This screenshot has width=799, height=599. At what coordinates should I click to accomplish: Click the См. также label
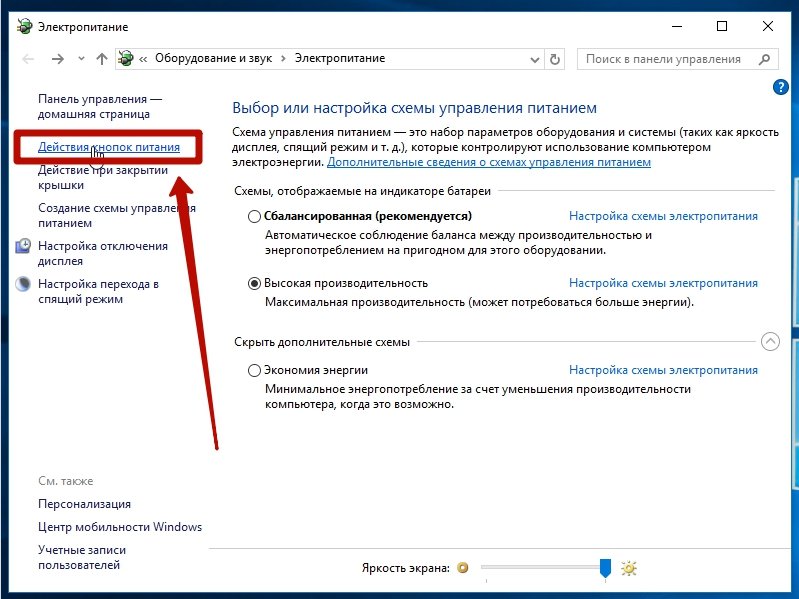tap(66, 481)
